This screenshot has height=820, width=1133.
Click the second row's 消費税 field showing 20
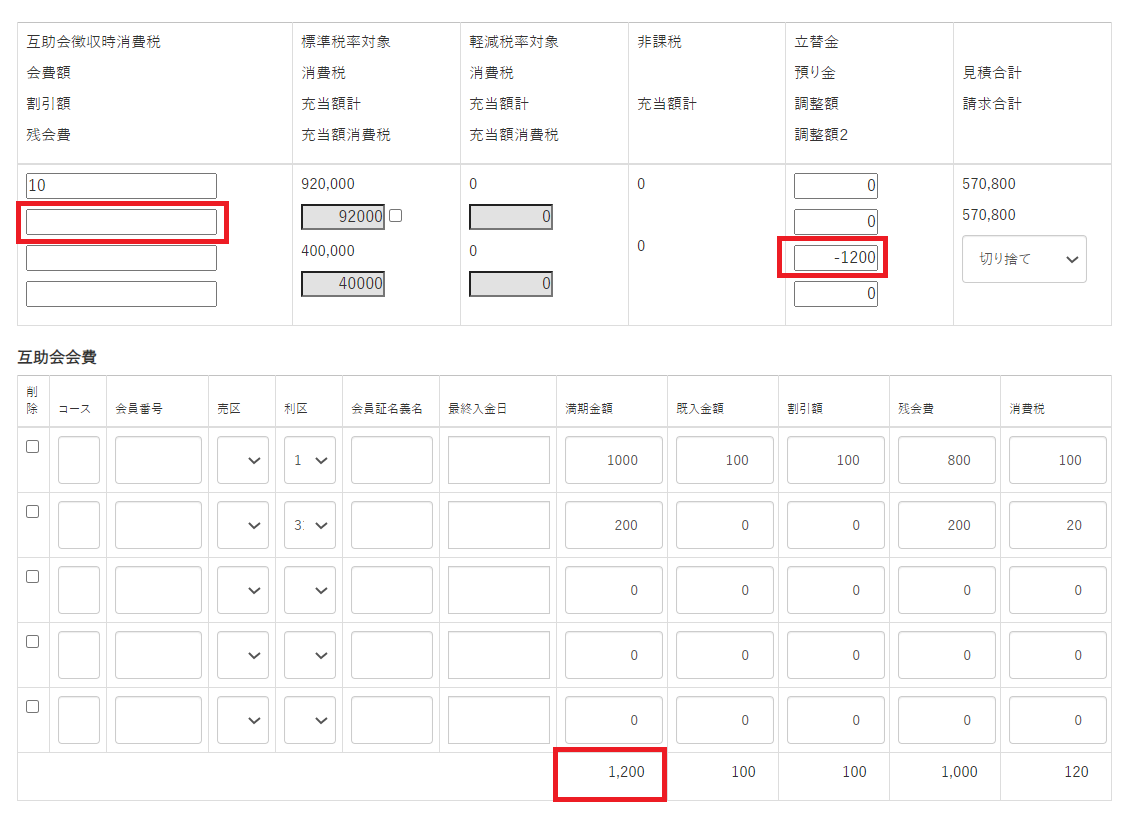(x=1057, y=525)
